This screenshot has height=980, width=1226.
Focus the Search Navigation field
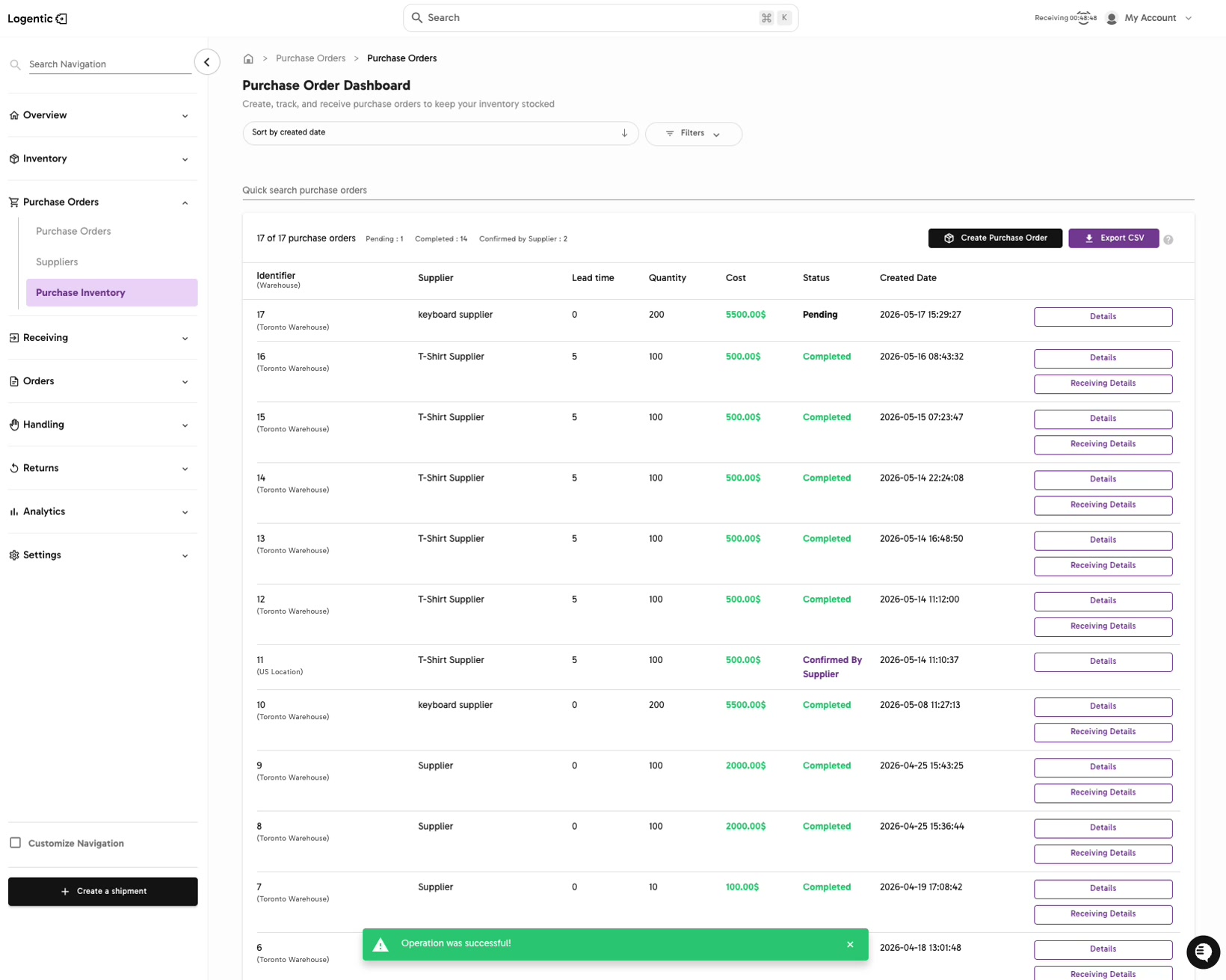110,64
